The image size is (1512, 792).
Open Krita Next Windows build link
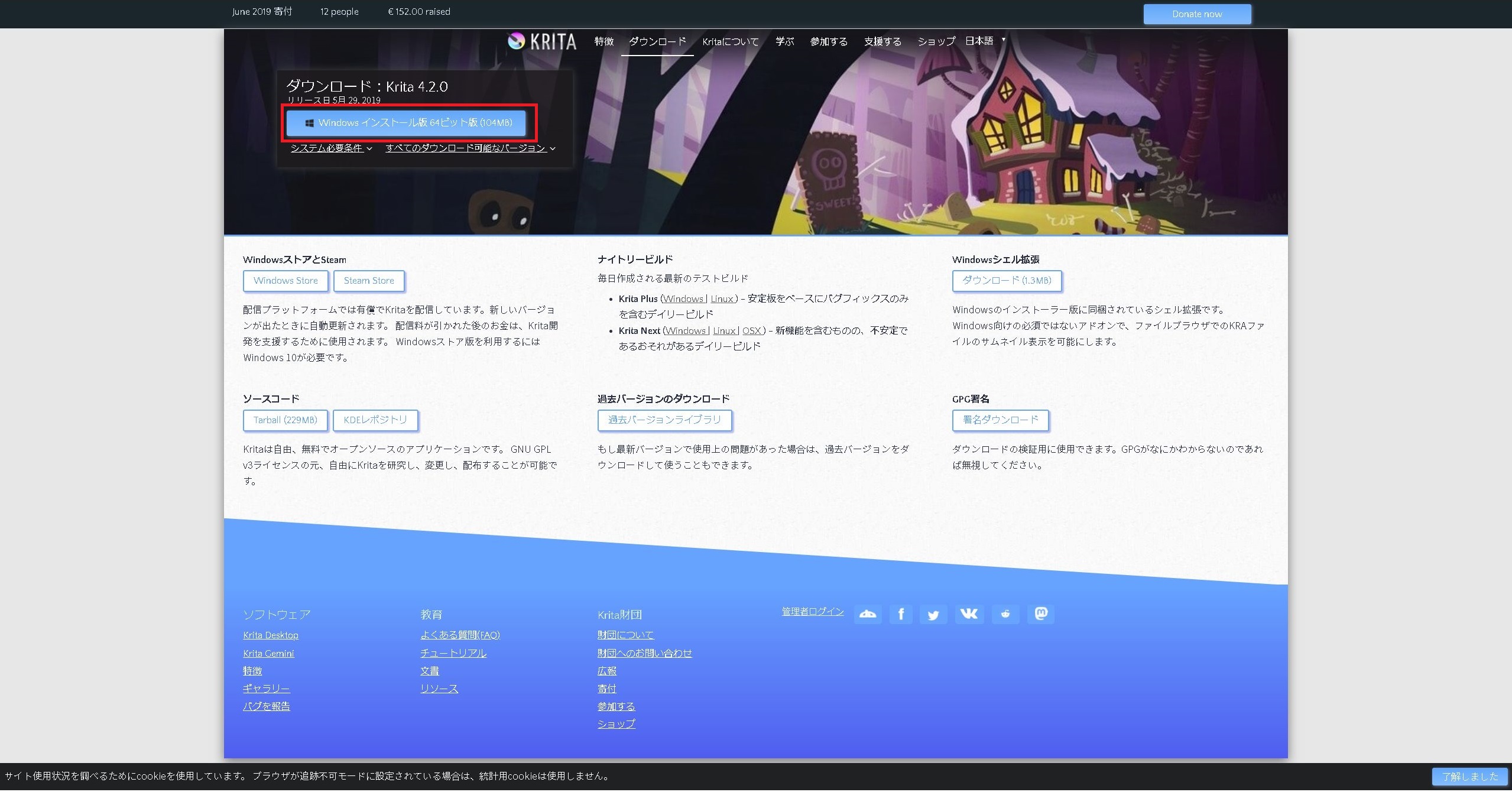(686, 331)
